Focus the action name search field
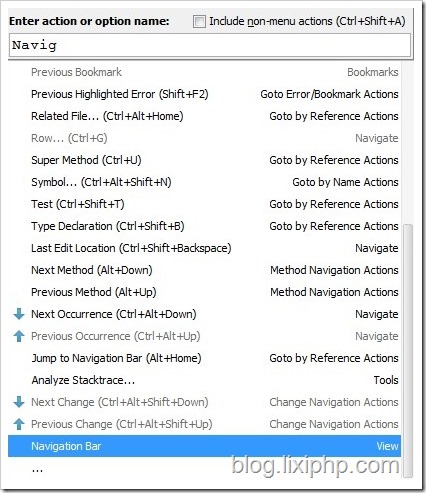Image resolution: width=426 pixels, height=493 pixels. (210, 45)
